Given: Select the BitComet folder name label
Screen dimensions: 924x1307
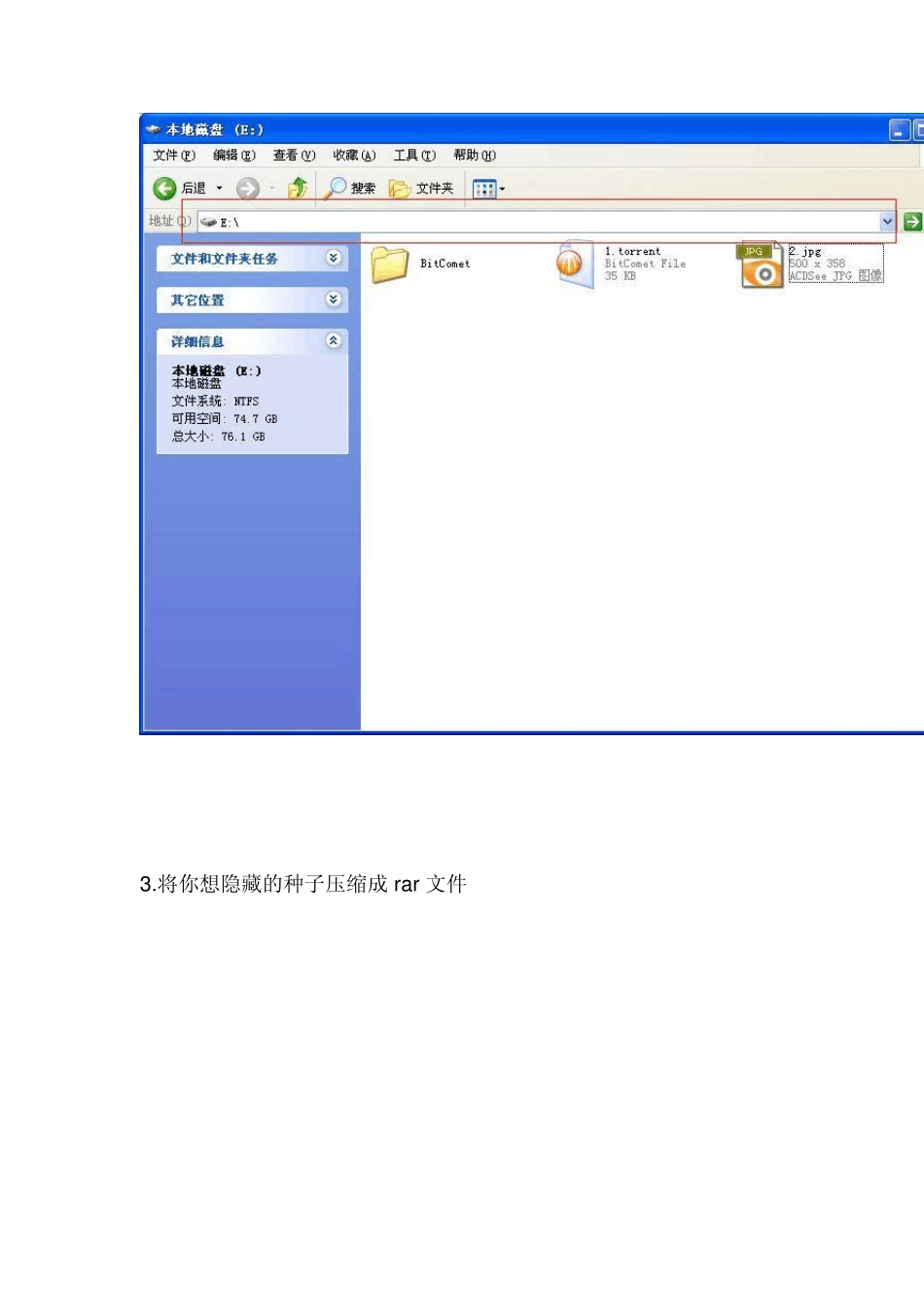Looking at the screenshot, I should [445, 264].
